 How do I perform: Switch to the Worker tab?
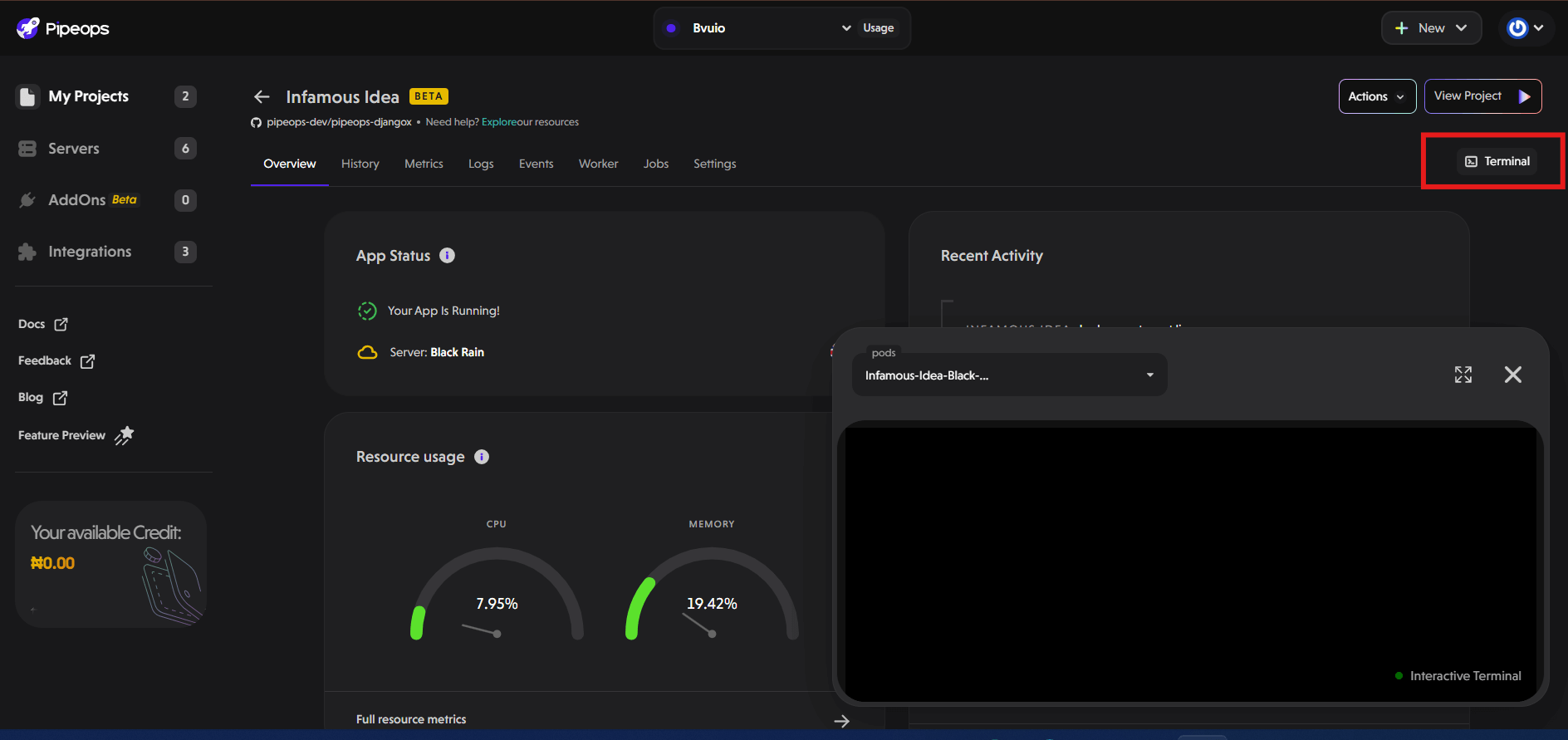click(598, 164)
